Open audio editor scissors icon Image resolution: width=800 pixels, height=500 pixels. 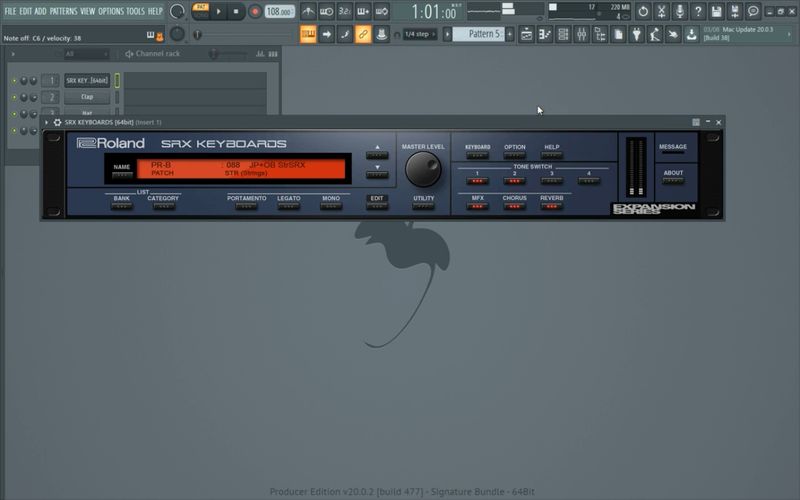[x=661, y=11]
